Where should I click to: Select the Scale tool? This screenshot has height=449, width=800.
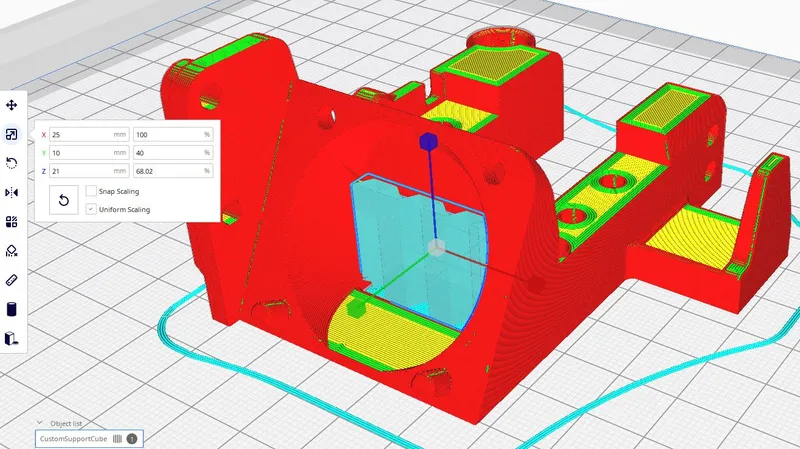pyautogui.click(x=12, y=134)
